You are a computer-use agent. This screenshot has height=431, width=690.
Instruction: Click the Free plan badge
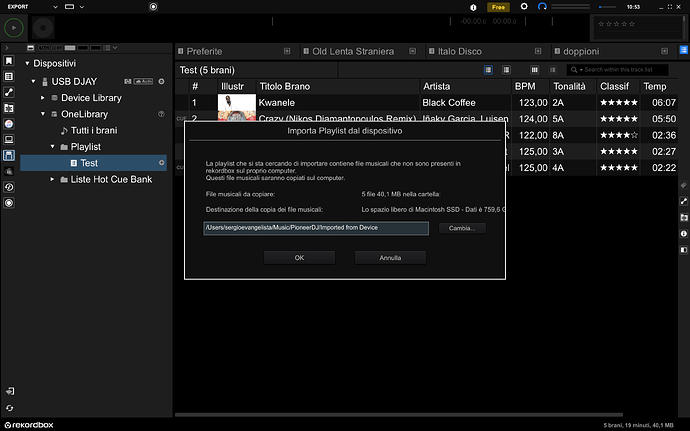click(498, 7)
